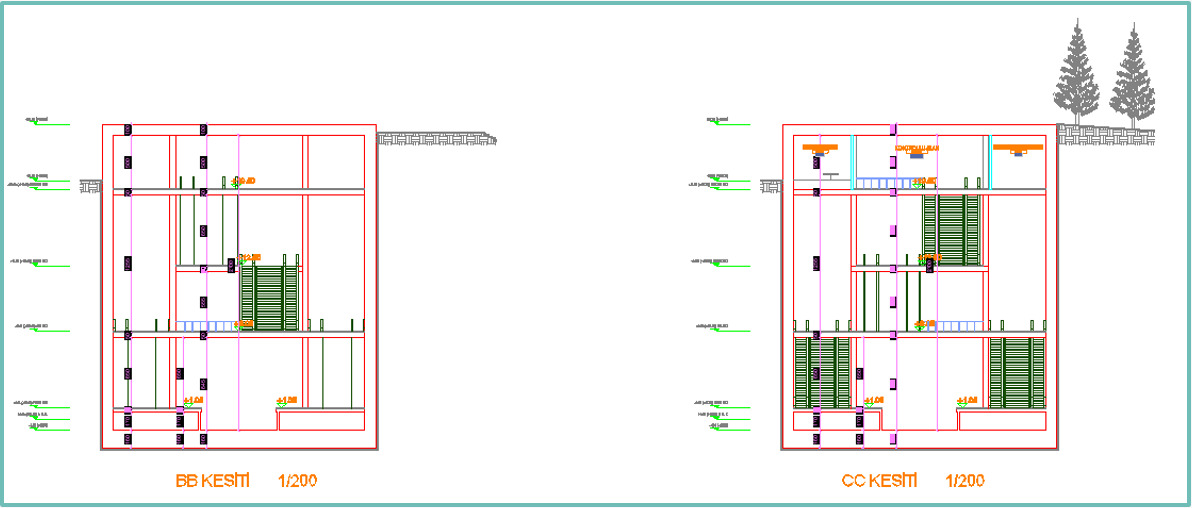The width and height of the screenshot is (1192, 508).
Task: Click the right footing block in BB section
Action: [320, 420]
